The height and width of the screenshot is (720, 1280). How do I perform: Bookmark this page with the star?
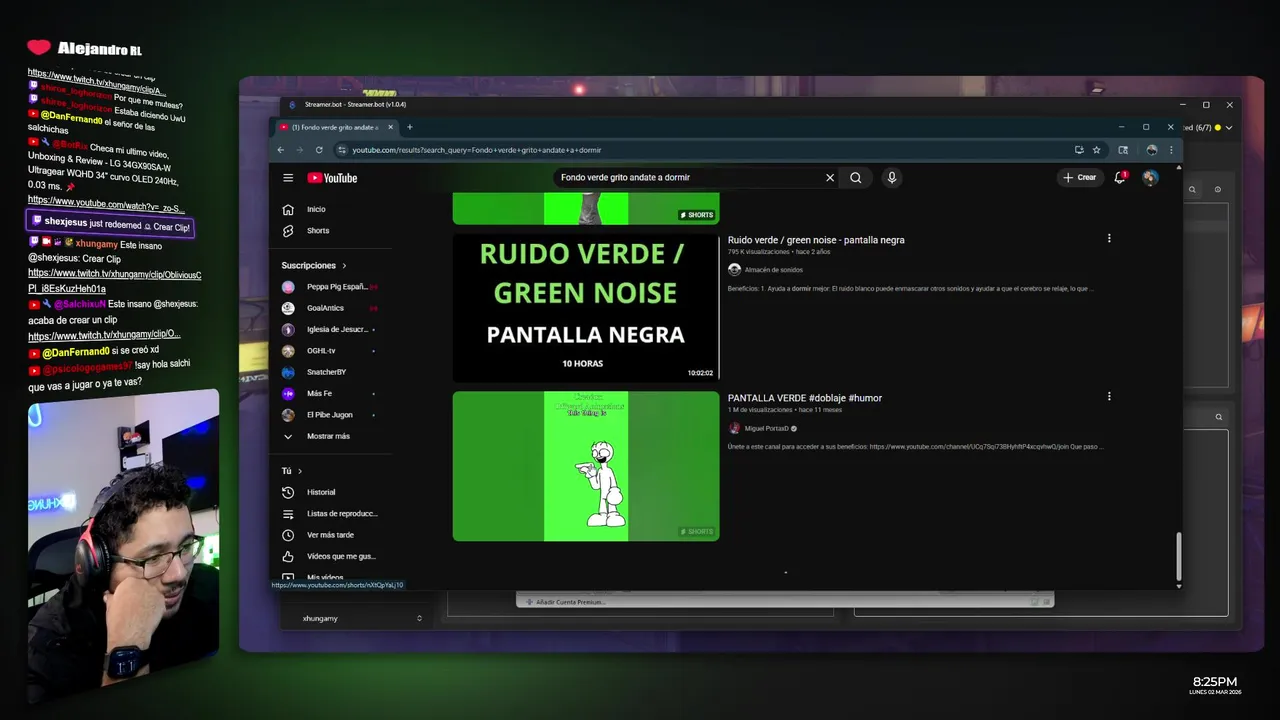pos(1096,150)
